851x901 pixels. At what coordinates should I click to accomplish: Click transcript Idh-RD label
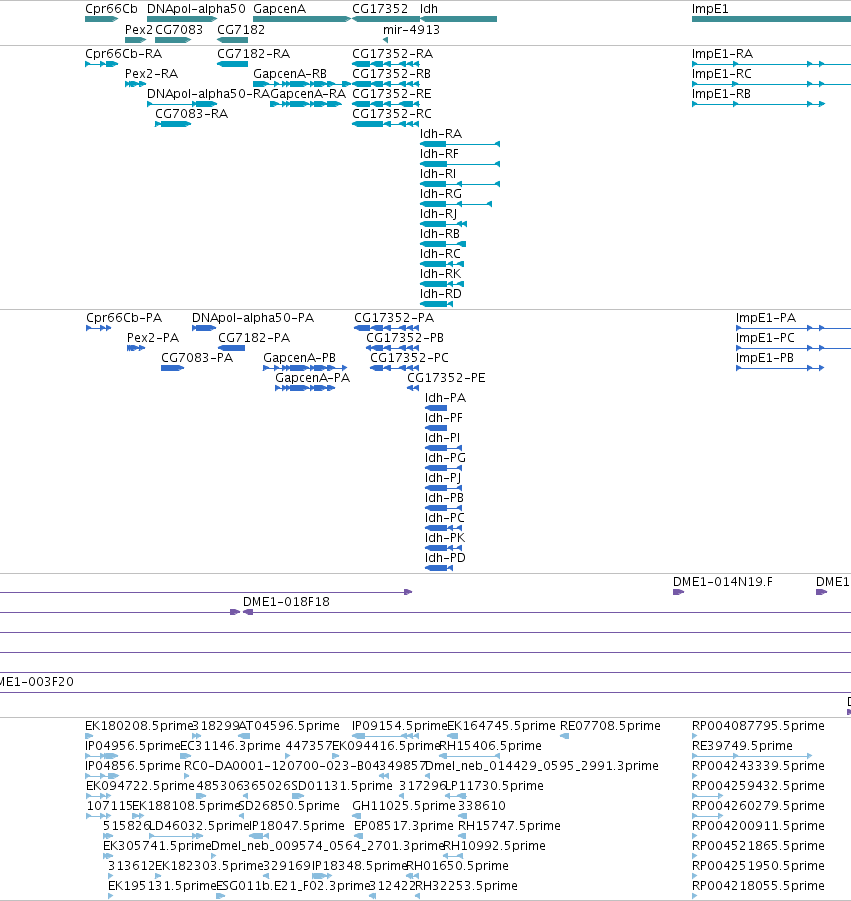(441, 294)
